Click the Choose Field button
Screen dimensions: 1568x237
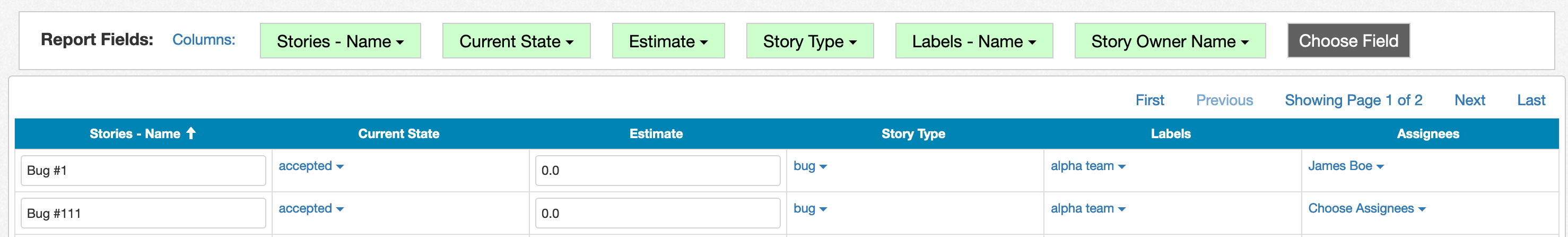tap(1348, 41)
